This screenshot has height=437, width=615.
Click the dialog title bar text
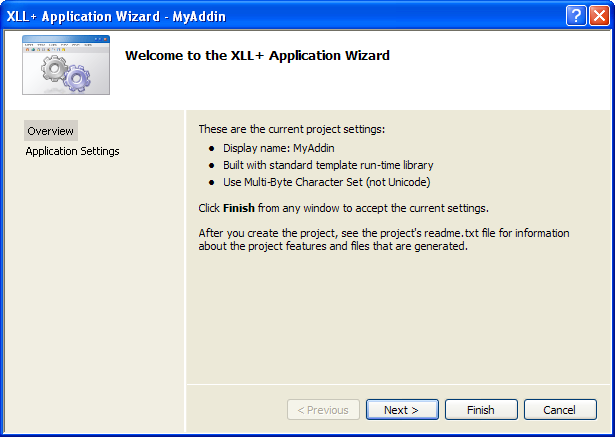pyautogui.click(x=116, y=16)
